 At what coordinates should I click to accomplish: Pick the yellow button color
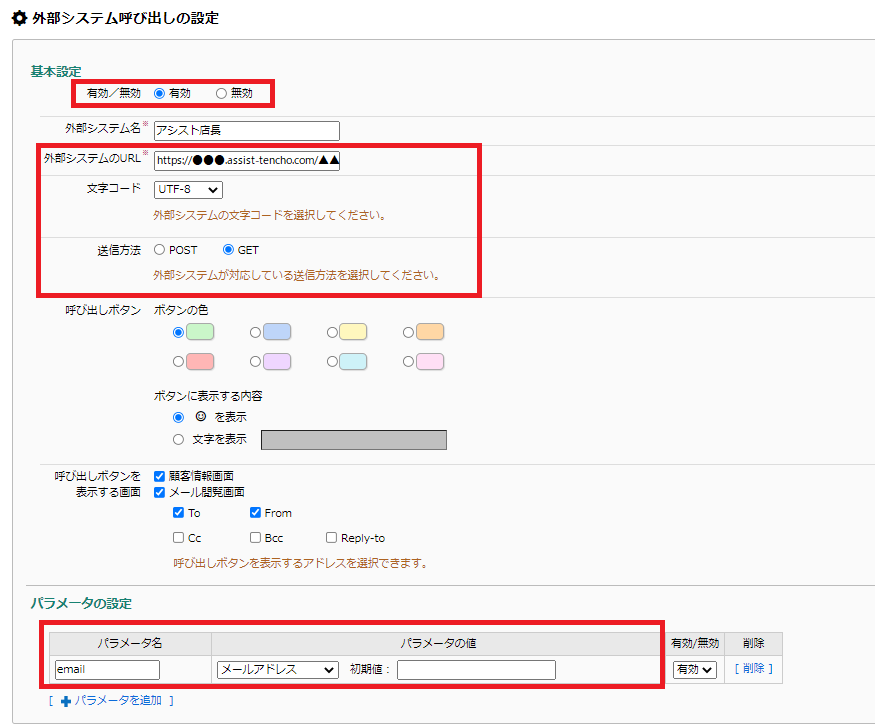(x=353, y=332)
